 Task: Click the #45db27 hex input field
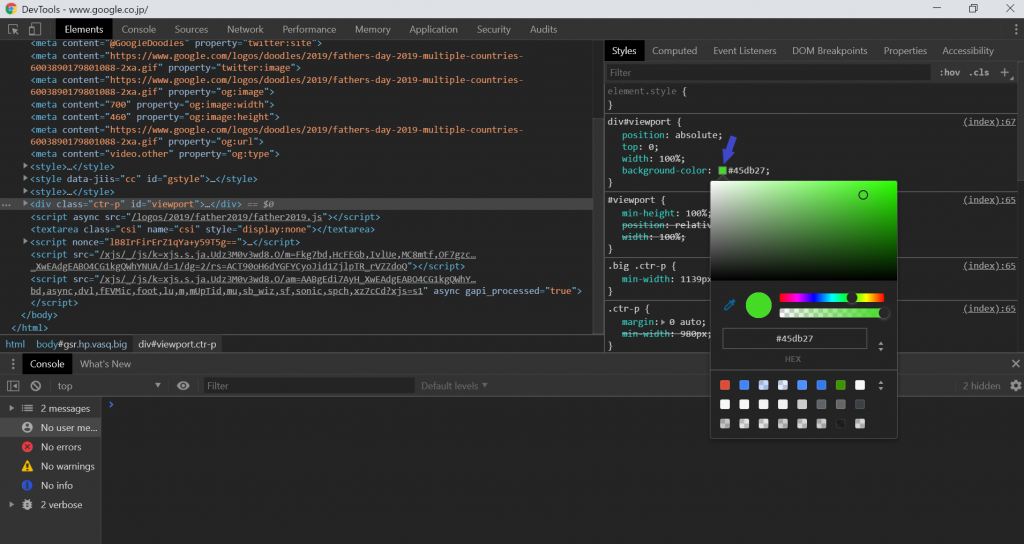pos(794,339)
